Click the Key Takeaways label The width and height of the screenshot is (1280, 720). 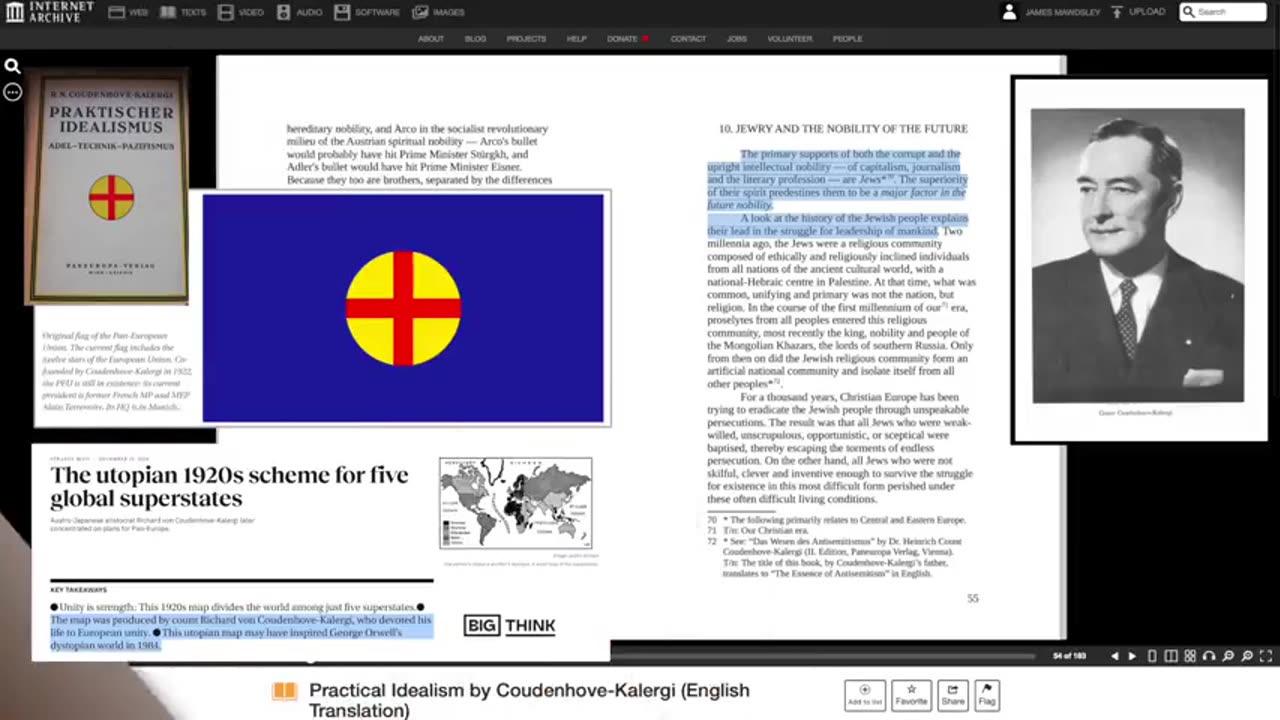click(78, 590)
